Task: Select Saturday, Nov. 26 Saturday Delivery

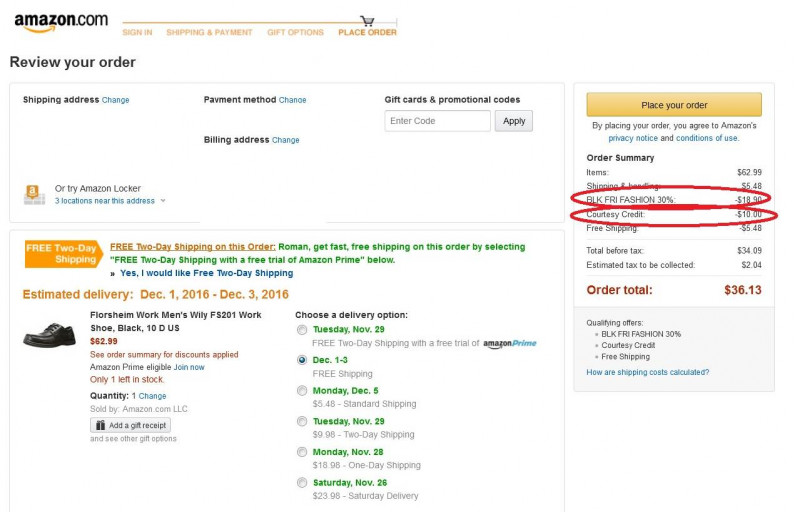Action: tap(302, 482)
